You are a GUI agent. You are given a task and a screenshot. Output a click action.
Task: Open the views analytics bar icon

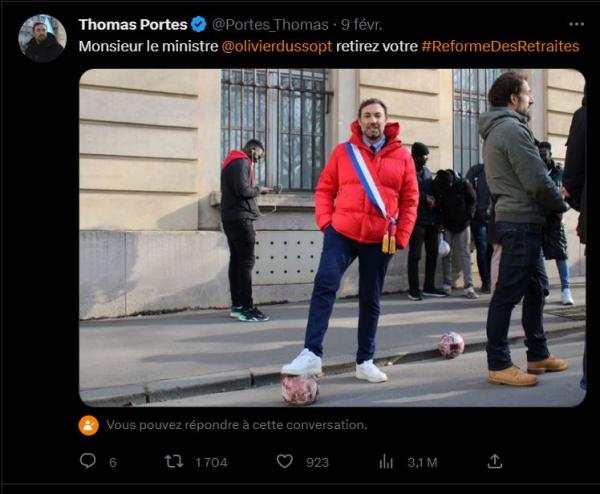coord(386,461)
